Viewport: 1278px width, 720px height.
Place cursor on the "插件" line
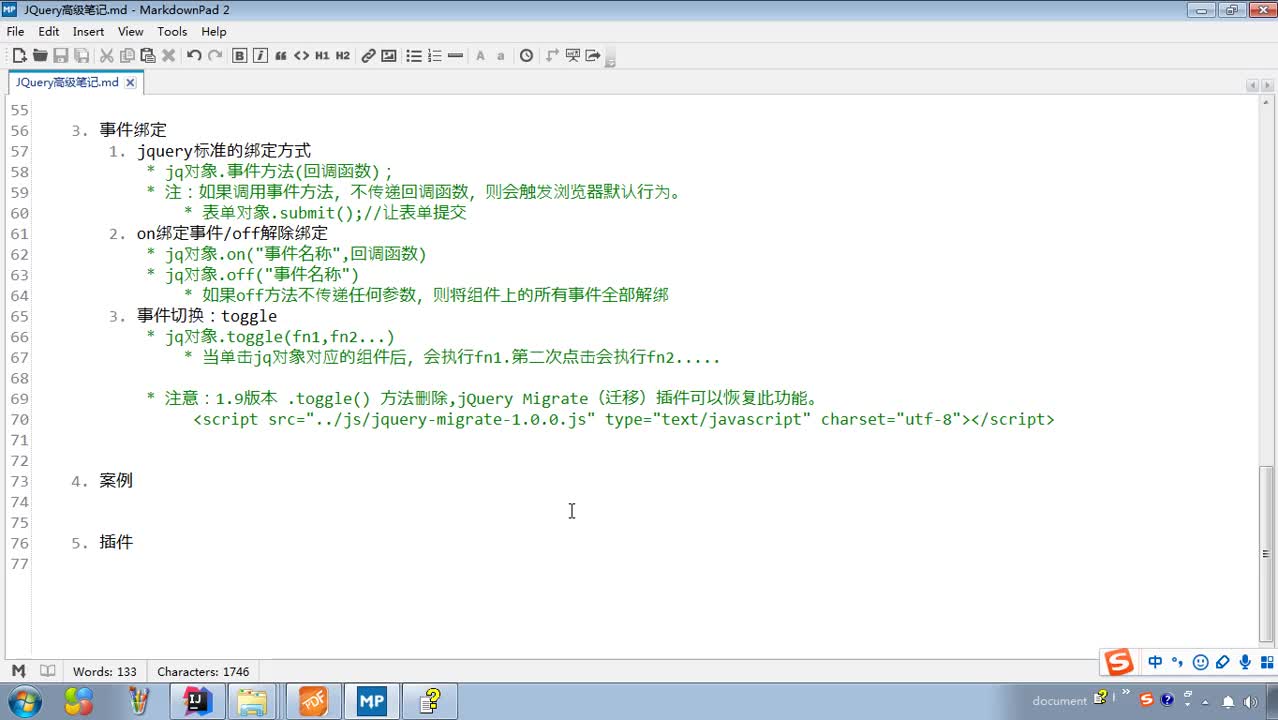coord(116,543)
